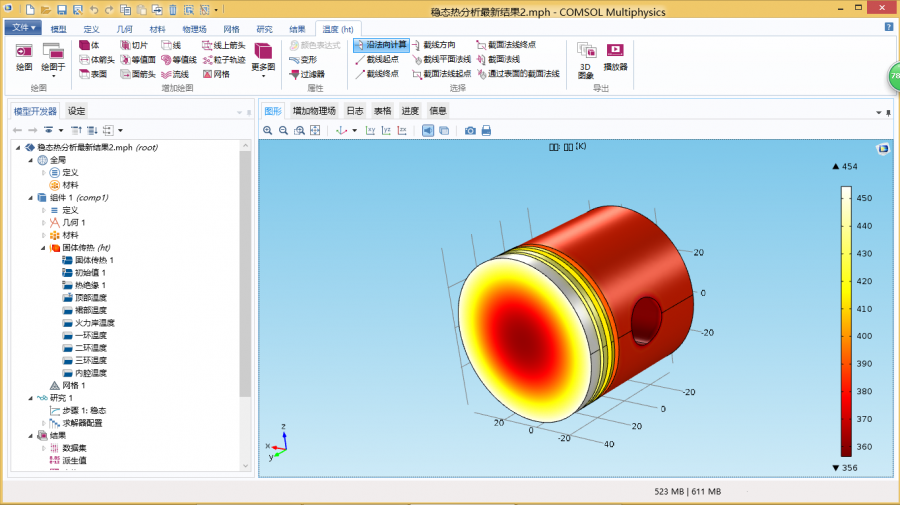900x505 pixels.
Task: Collapse the 研究 1 study node
Action: (x=31, y=398)
